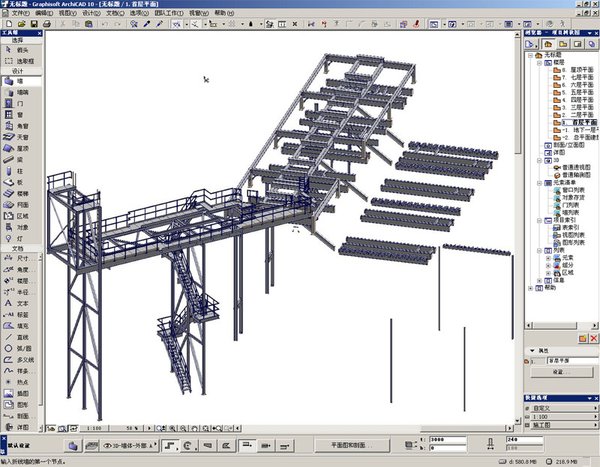Image resolution: width=600 pixels, height=467 pixels.
Task: Click the wall height input field showing 3000
Action: pos(442,439)
